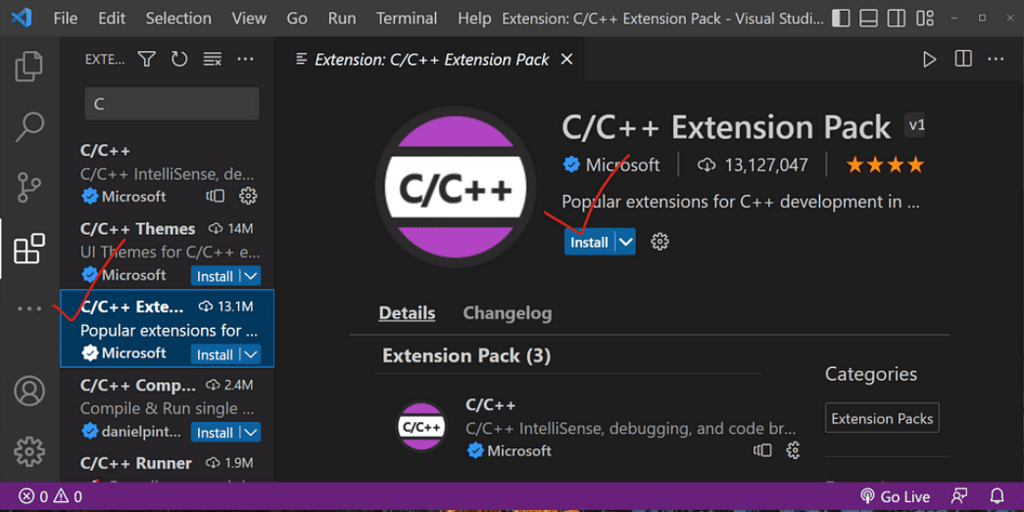The height and width of the screenshot is (512, 1024).
Task: Click the gear for C/C++ in Extension Pack list
Action: coord(793,450)
